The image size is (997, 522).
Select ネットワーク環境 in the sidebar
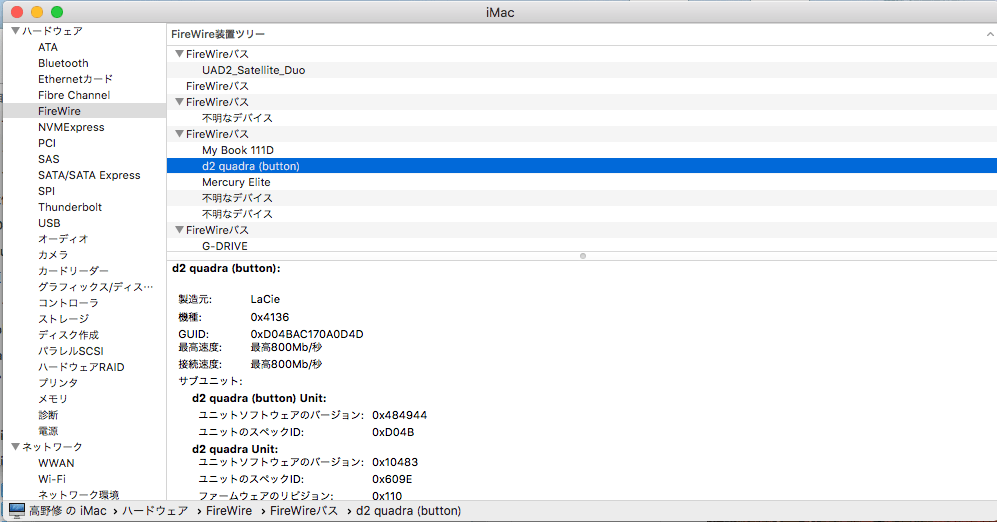tap(78, 495)
